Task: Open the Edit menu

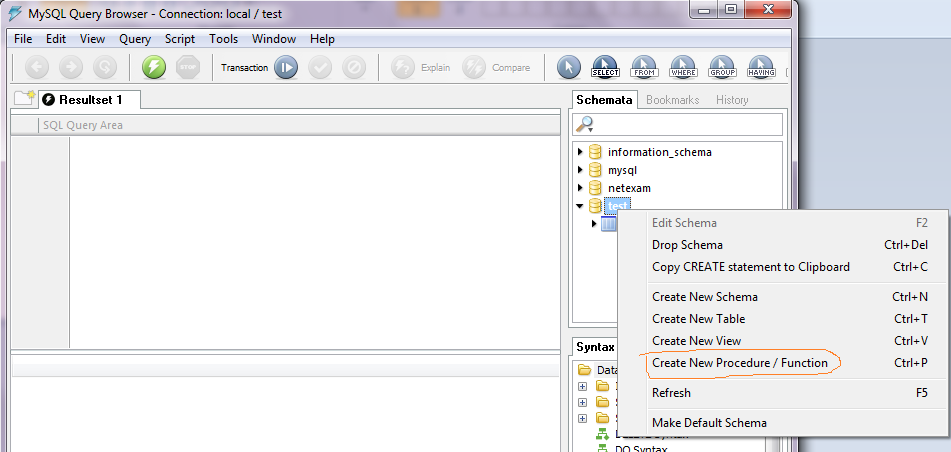Action: [x=56, y=39]
